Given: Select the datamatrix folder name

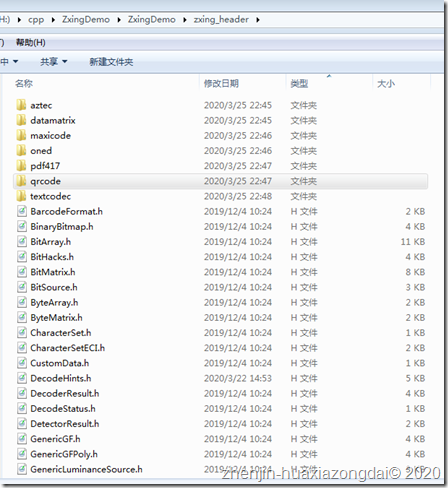Looking at the screenshot, I should pyautogui.click(x=53, y=120).
